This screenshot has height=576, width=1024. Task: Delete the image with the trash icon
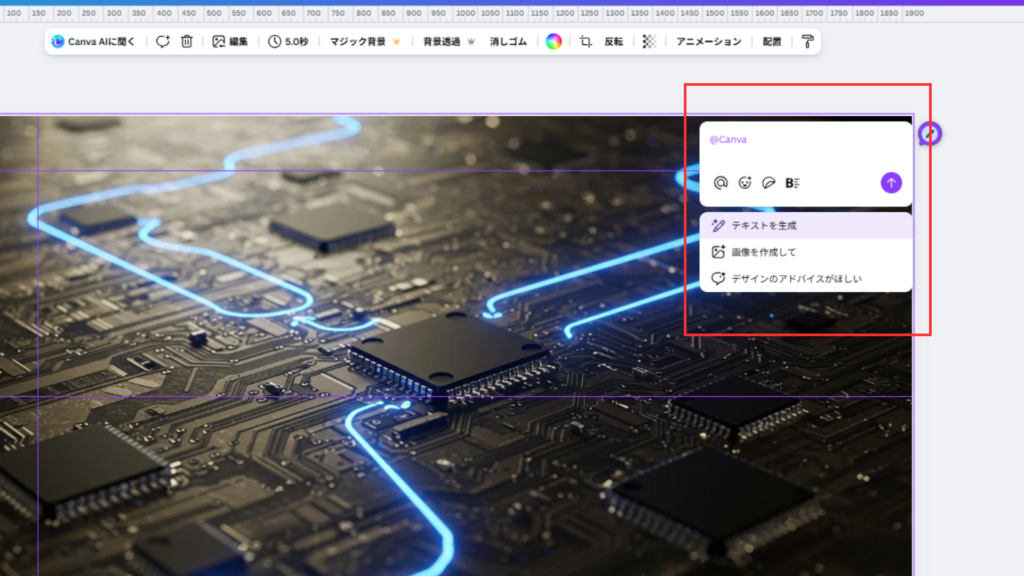(187, 42)
